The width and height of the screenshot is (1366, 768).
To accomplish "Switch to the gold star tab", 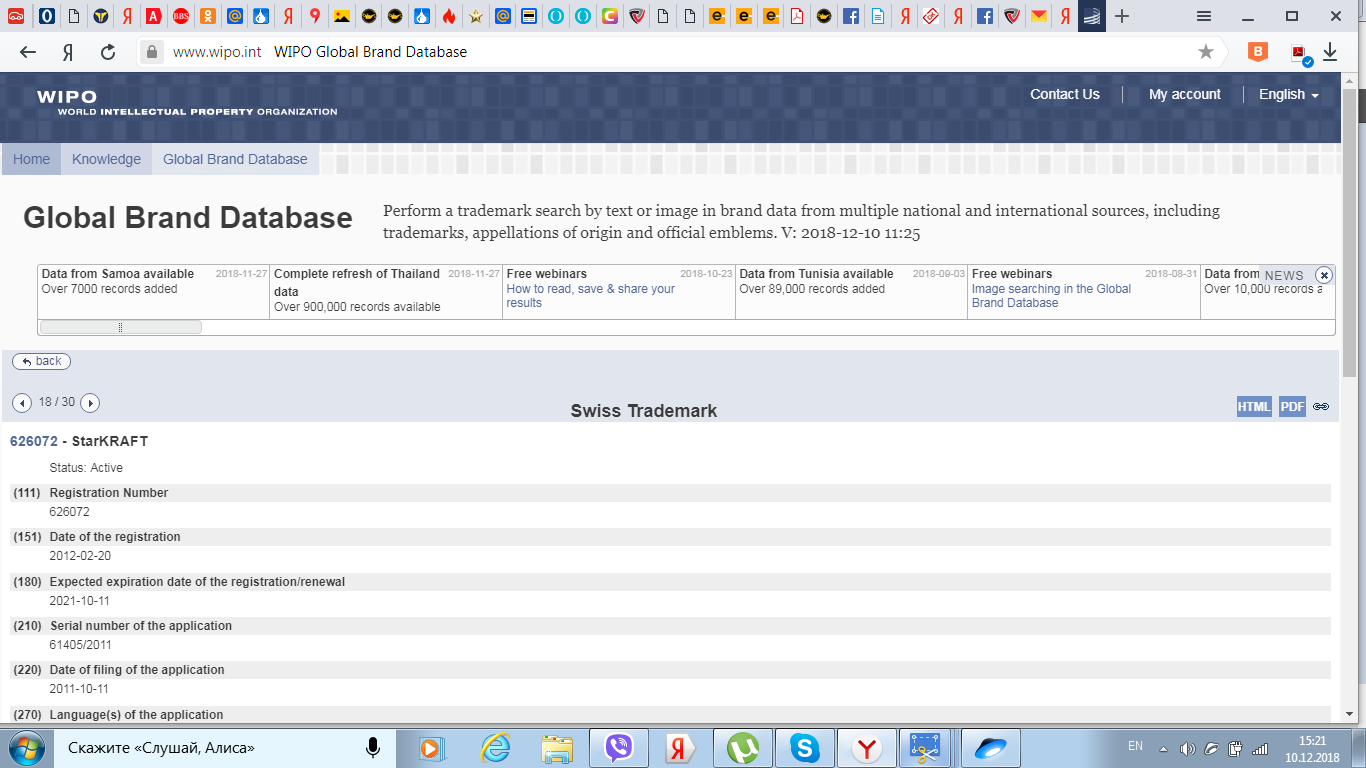I will [x=476, y=16].
